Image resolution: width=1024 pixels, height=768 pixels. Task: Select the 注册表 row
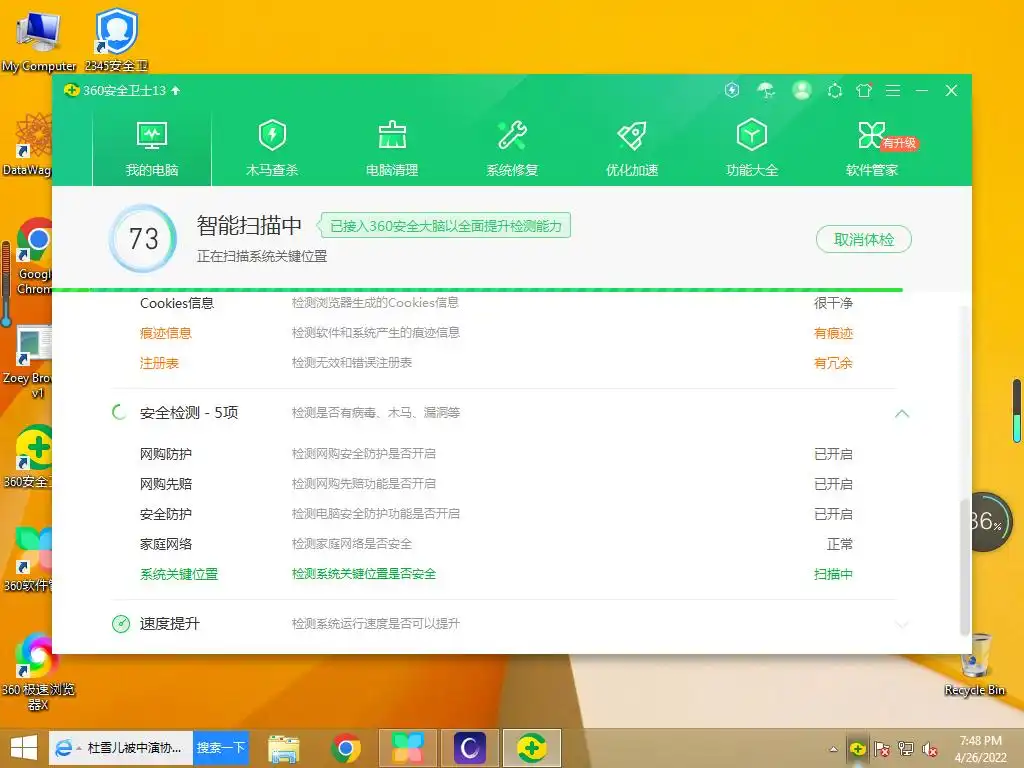point(496,363)
